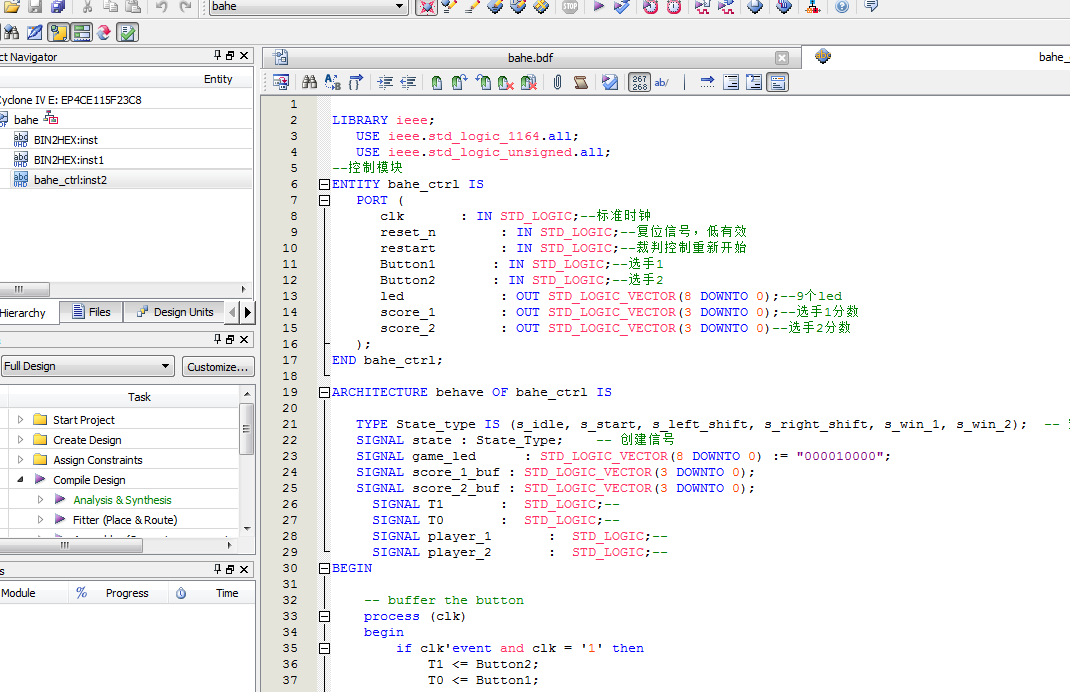Toggle line numbers display (267/268 button)

point(639,83)
